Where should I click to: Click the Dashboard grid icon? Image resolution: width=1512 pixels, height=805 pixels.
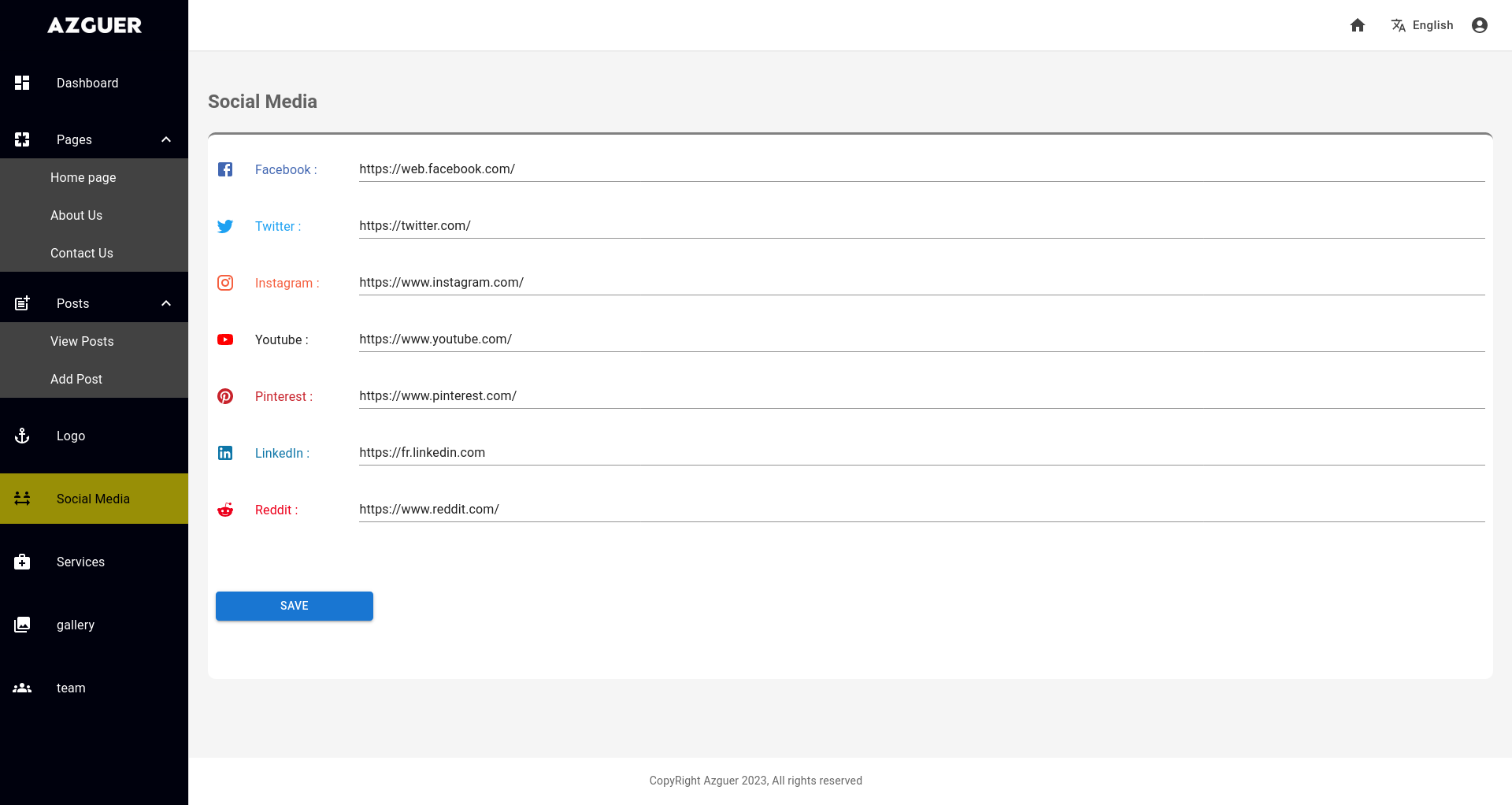point(22,83)
